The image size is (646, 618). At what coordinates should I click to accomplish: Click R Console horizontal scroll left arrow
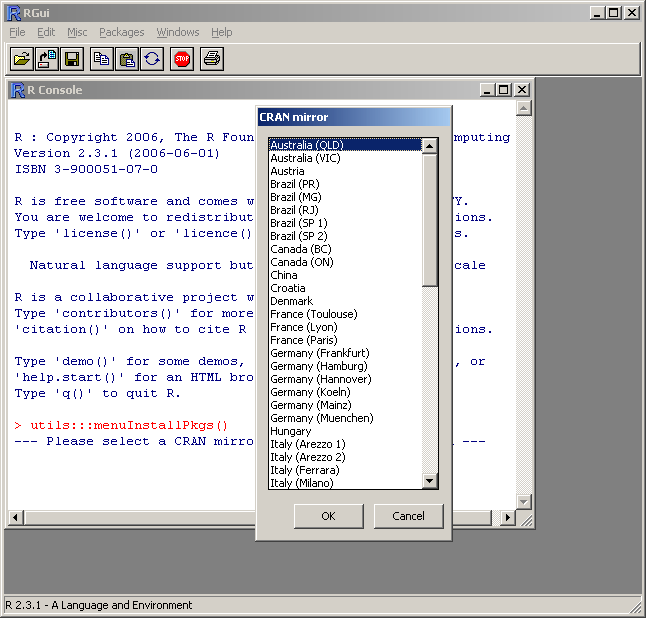(x=16, y=517)
